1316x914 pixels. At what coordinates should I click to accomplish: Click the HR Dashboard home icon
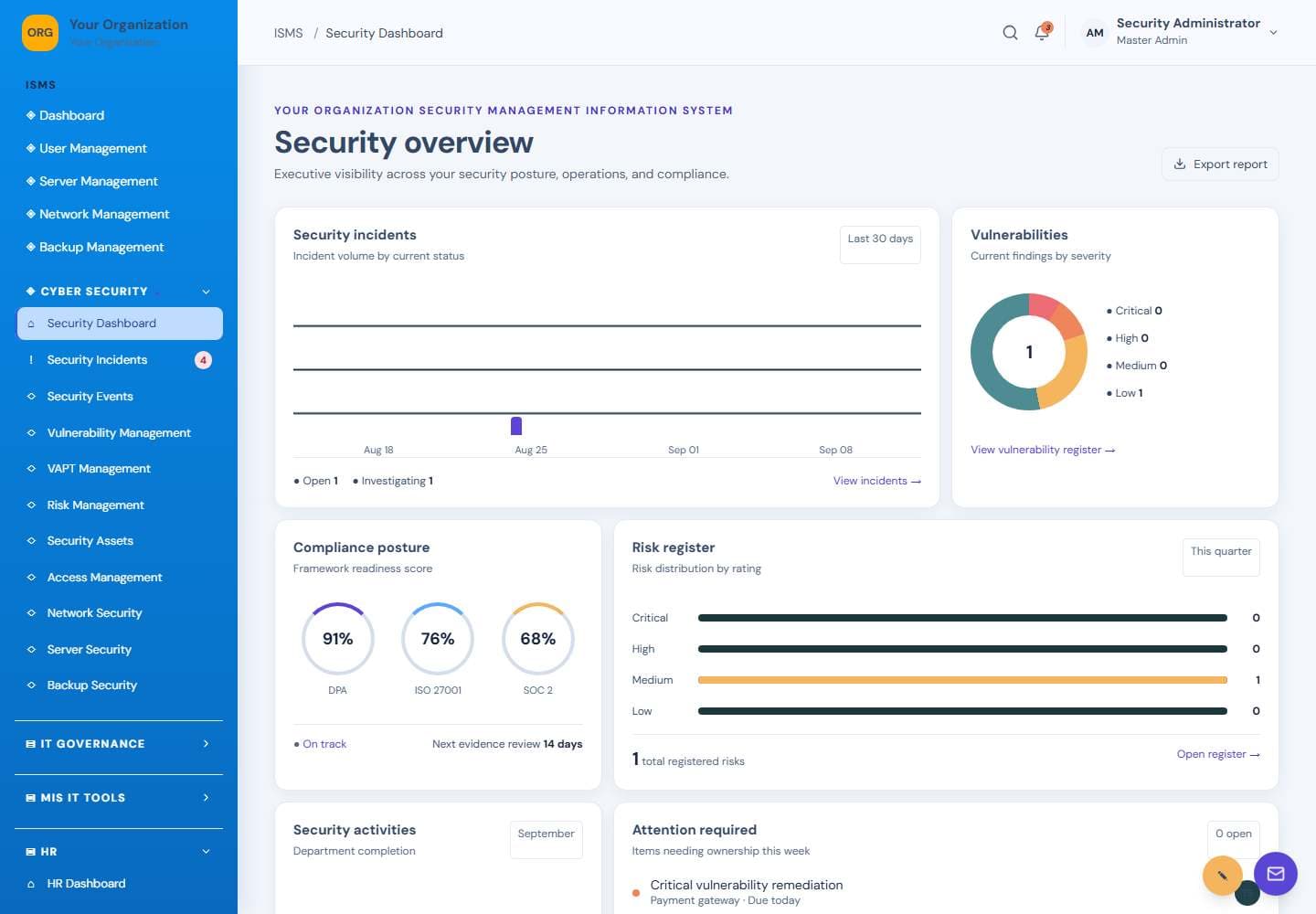pos(31,884)
